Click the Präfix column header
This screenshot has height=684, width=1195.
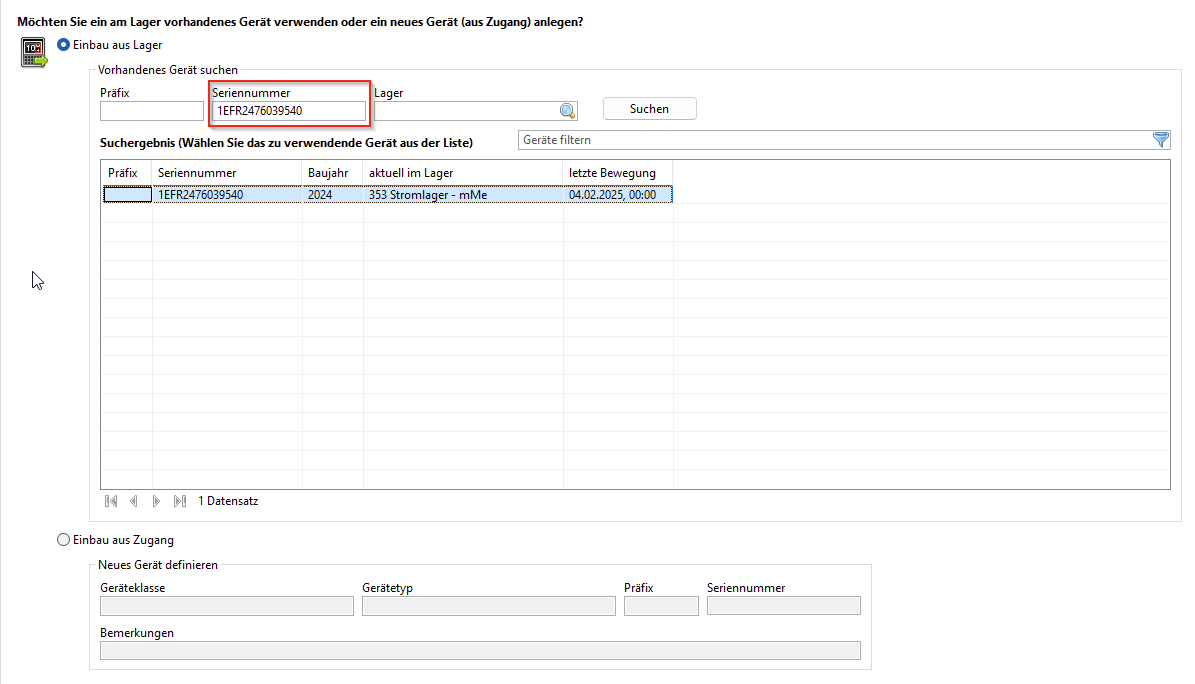point(126,173)
